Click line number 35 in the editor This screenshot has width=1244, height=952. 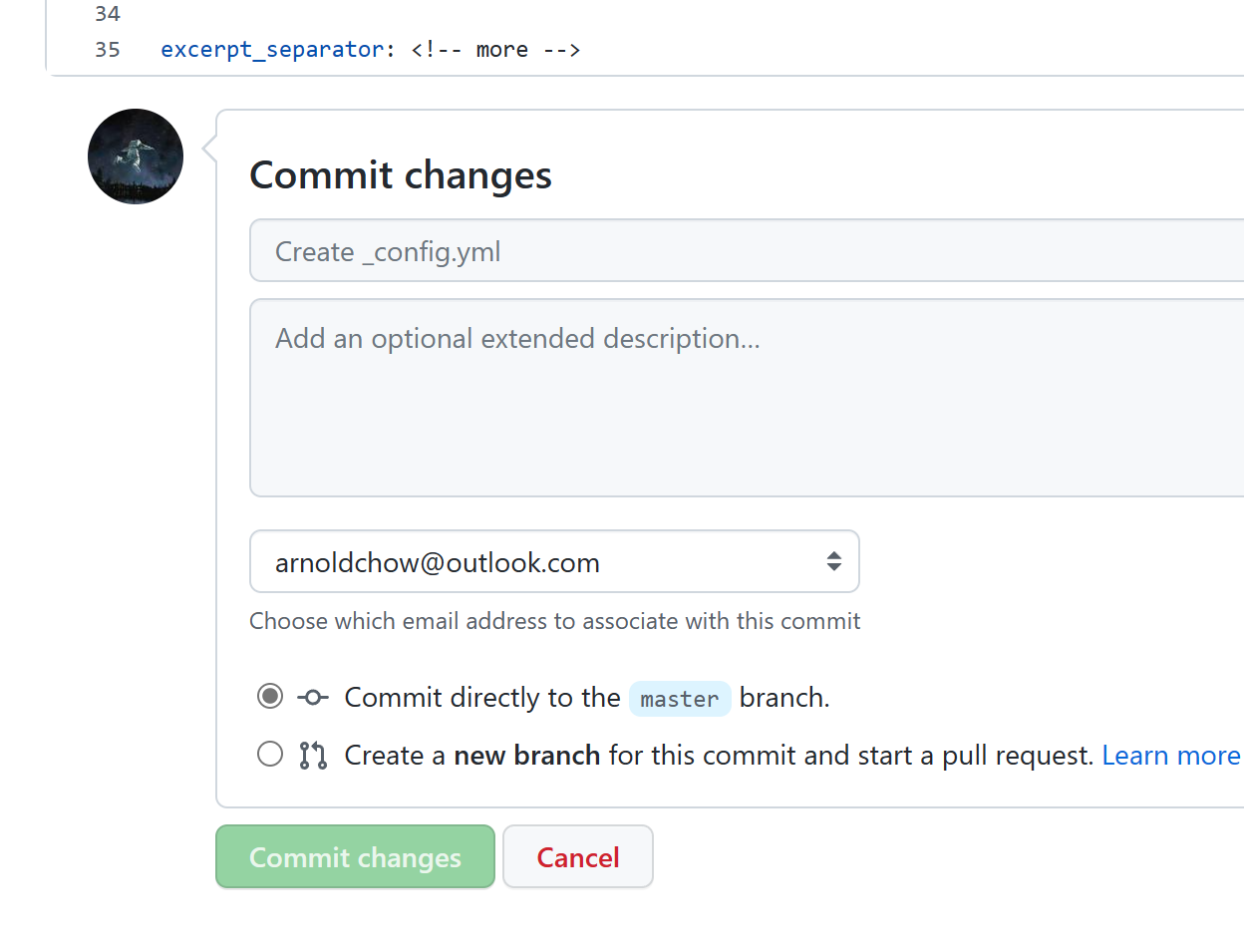pyautogui.click(x=108, y=50)
